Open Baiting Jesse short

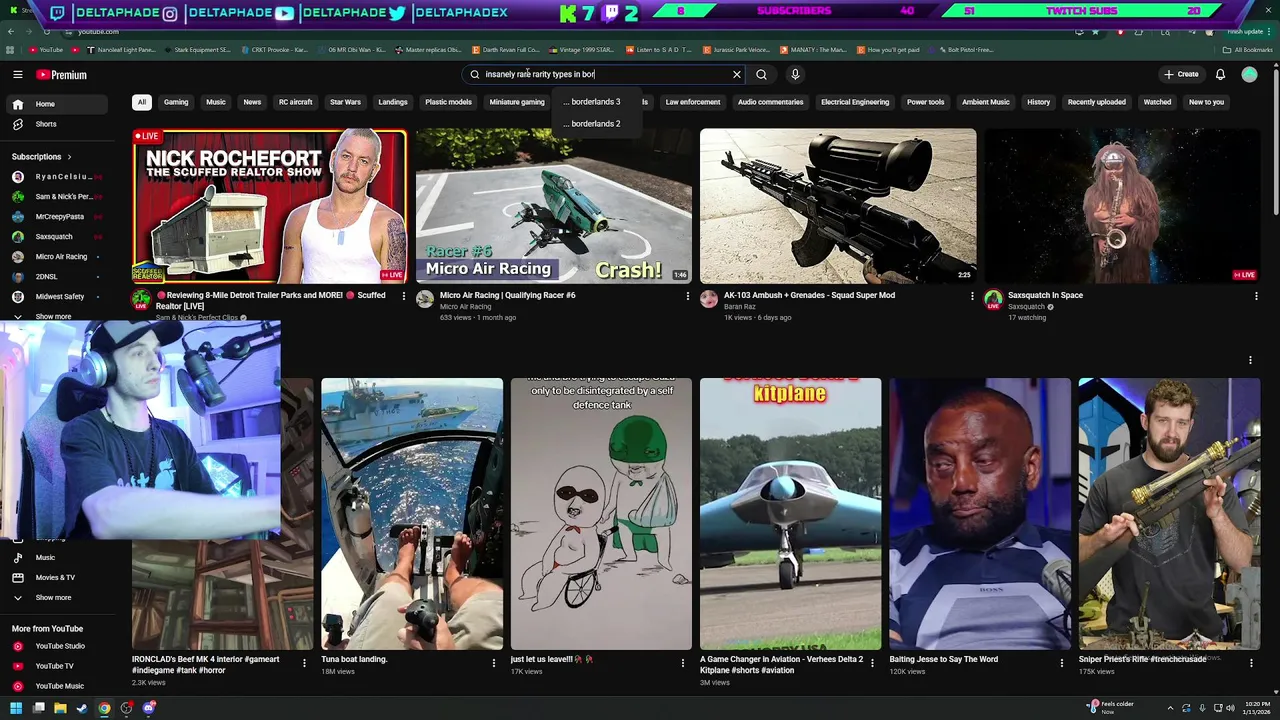pyautogui.click(x=980, y=514)
